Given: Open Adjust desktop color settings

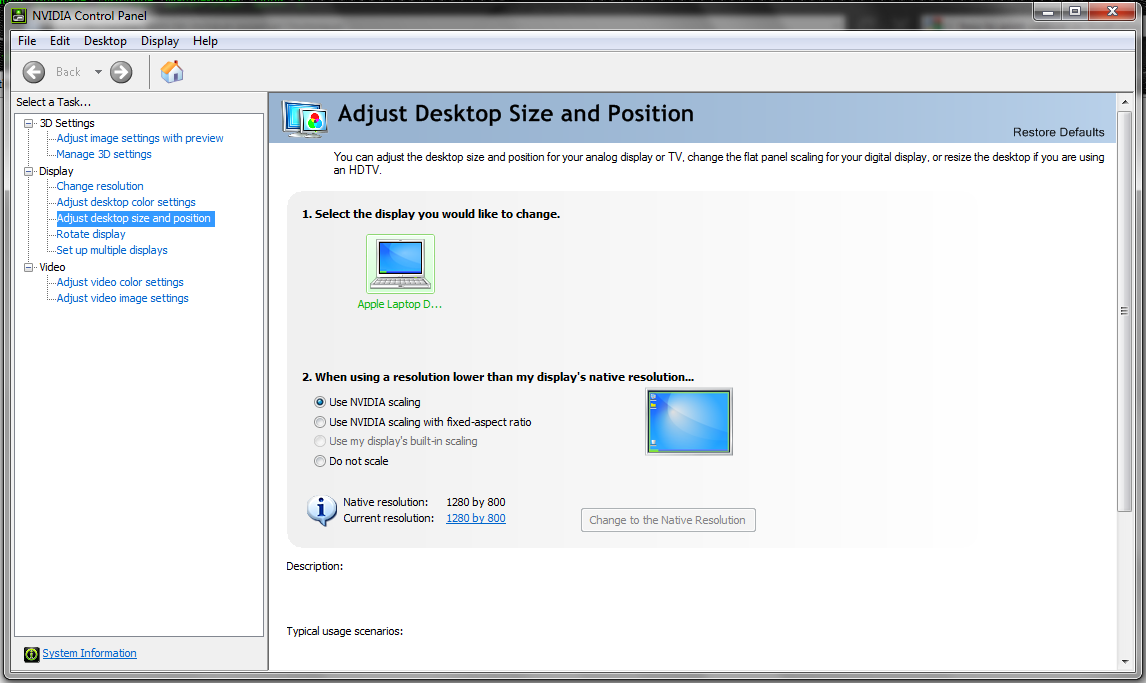Looking at the screenshot, I should [x=126, y=202].
